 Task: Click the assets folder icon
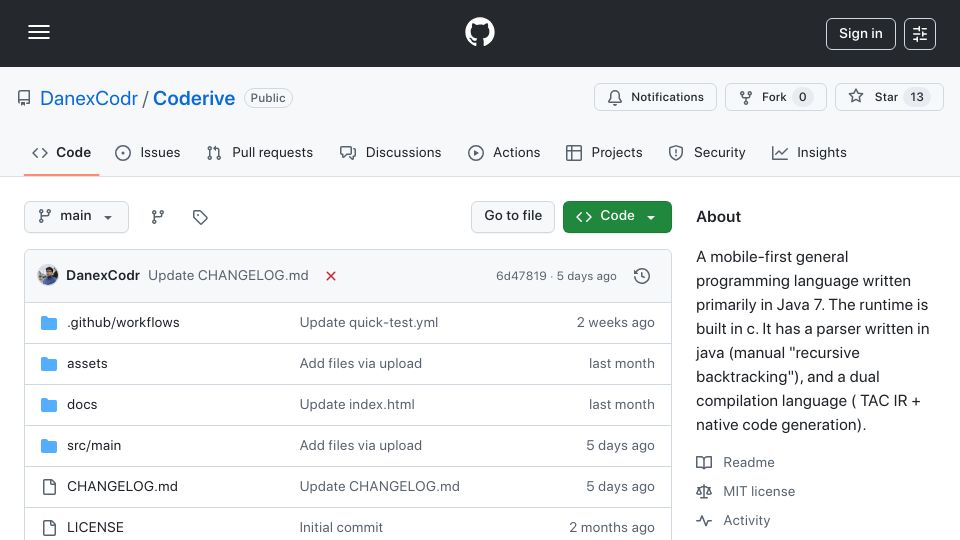tap(49, 364)
